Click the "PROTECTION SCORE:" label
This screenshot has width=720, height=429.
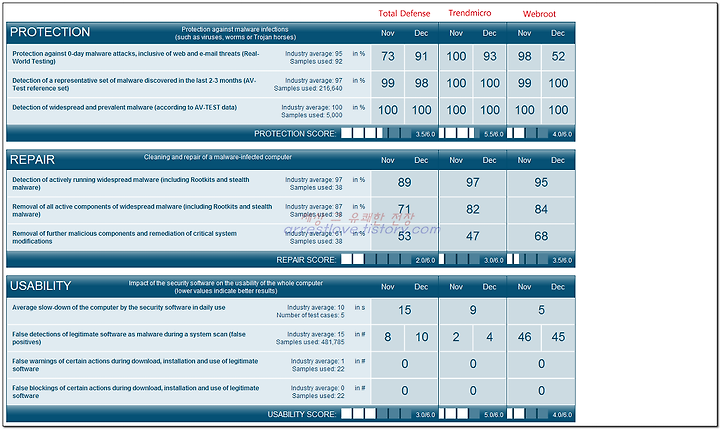coord(295,134)
